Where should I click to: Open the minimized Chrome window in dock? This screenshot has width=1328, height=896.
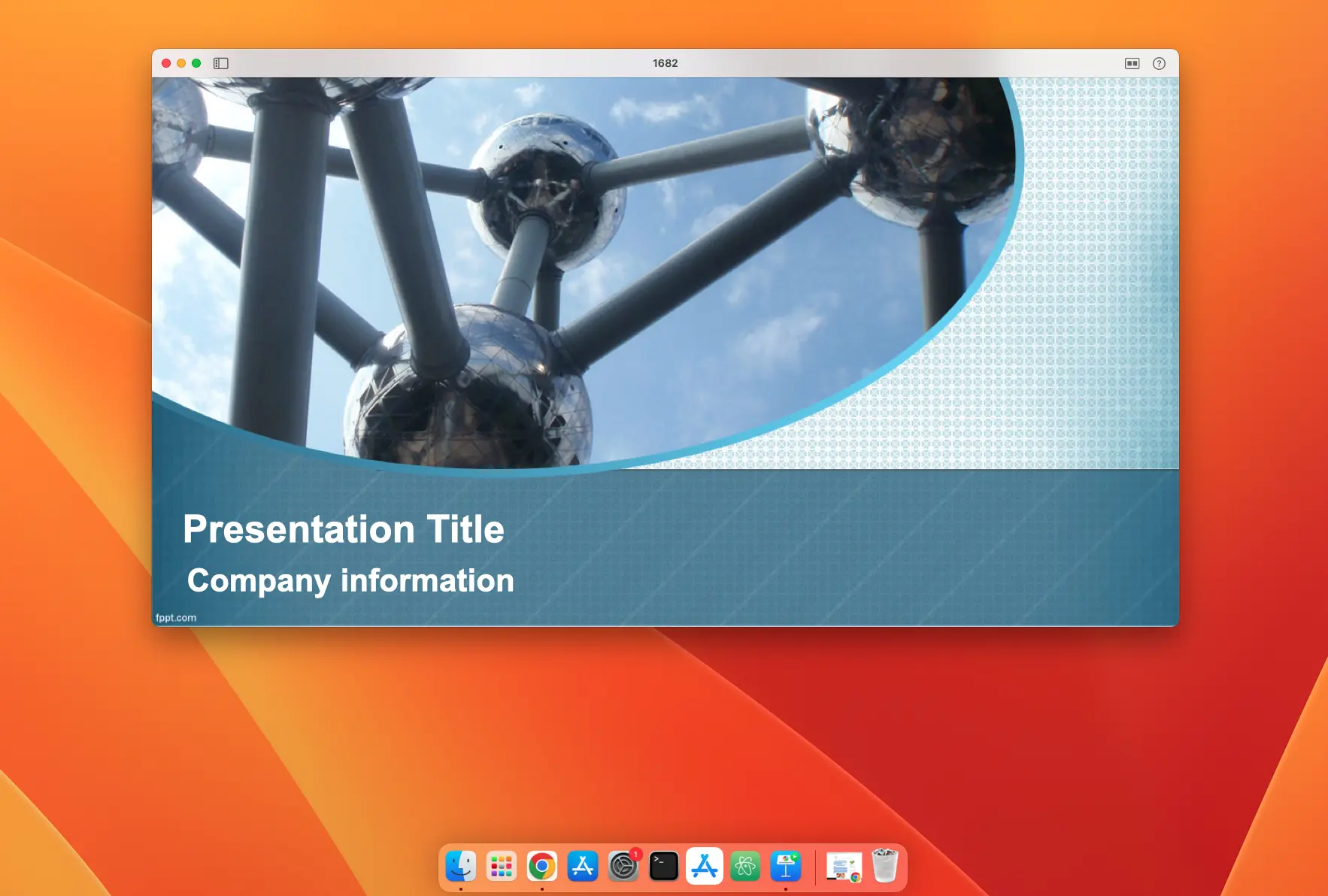coord(844,866)
